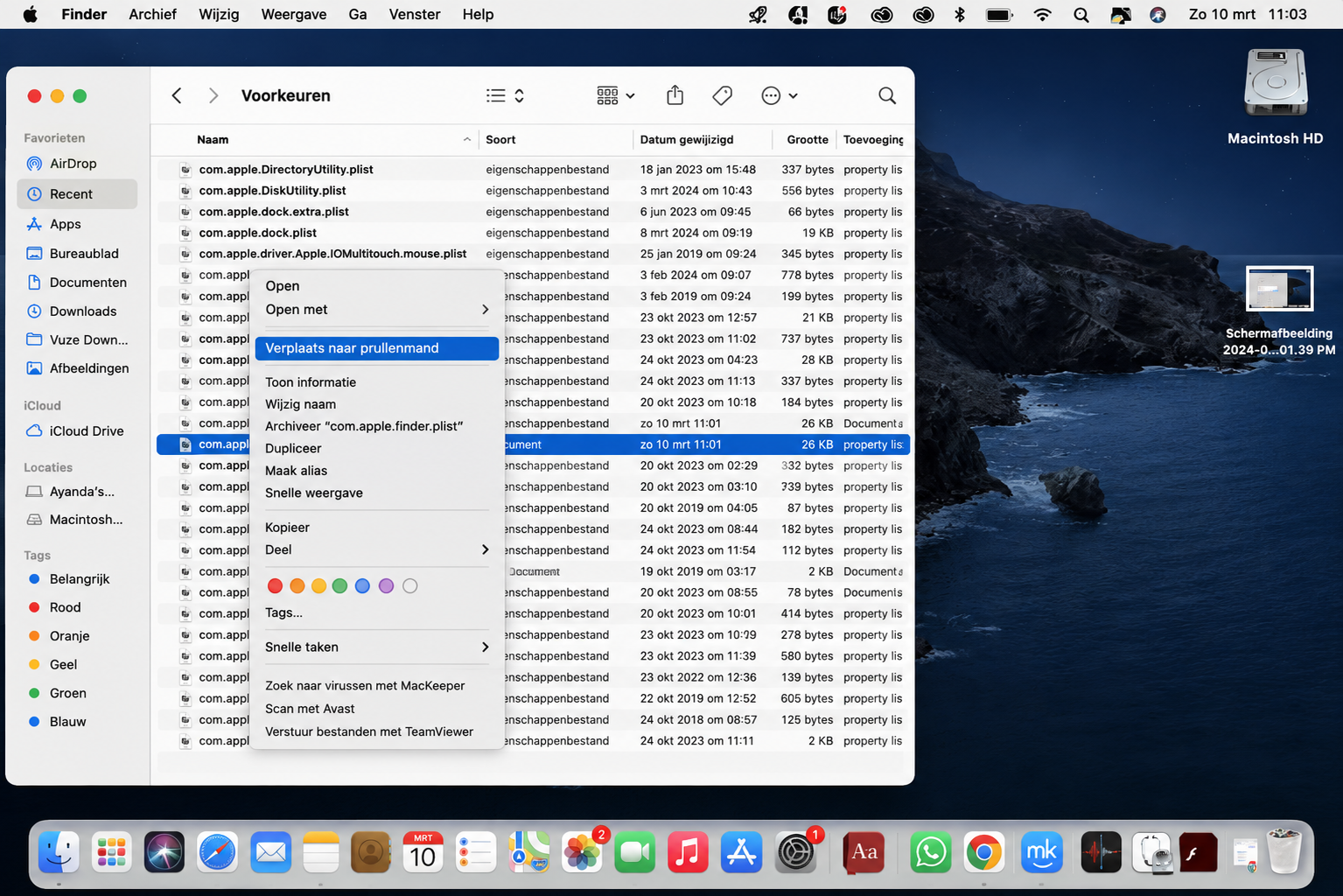Viewport: 1343px width, 896px height.
Task: Sort by Datum gewijzigd column header
Action: 703,140
